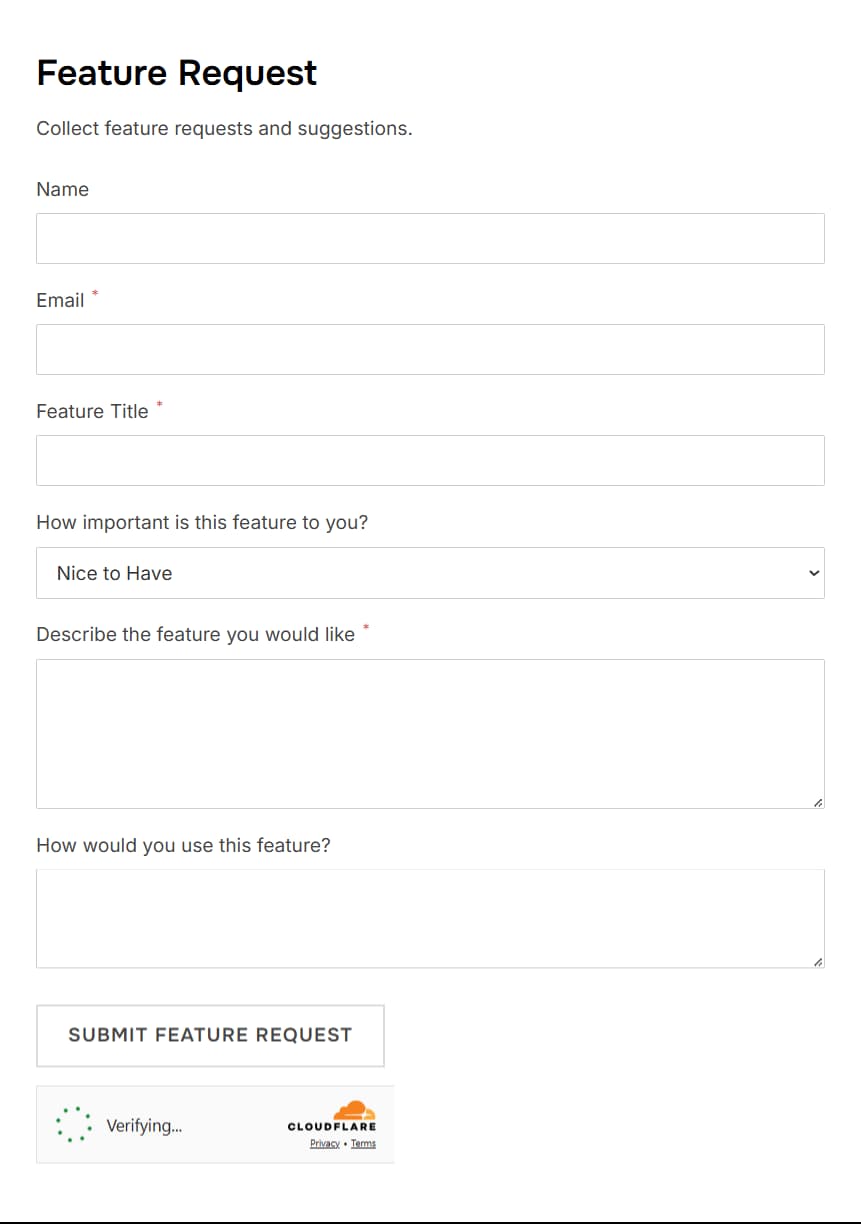
Task: Open the Cloudflare Privacy link
Action: click(324, 1144)
